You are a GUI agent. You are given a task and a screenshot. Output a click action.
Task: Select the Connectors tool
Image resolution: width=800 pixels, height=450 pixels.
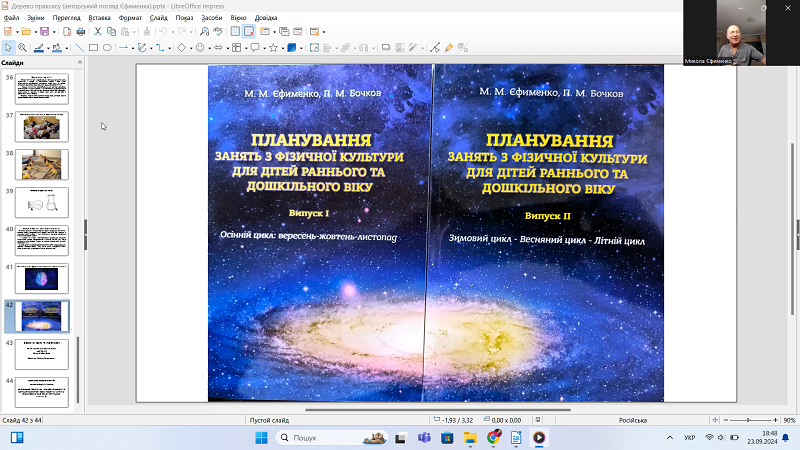coord(160,47)
